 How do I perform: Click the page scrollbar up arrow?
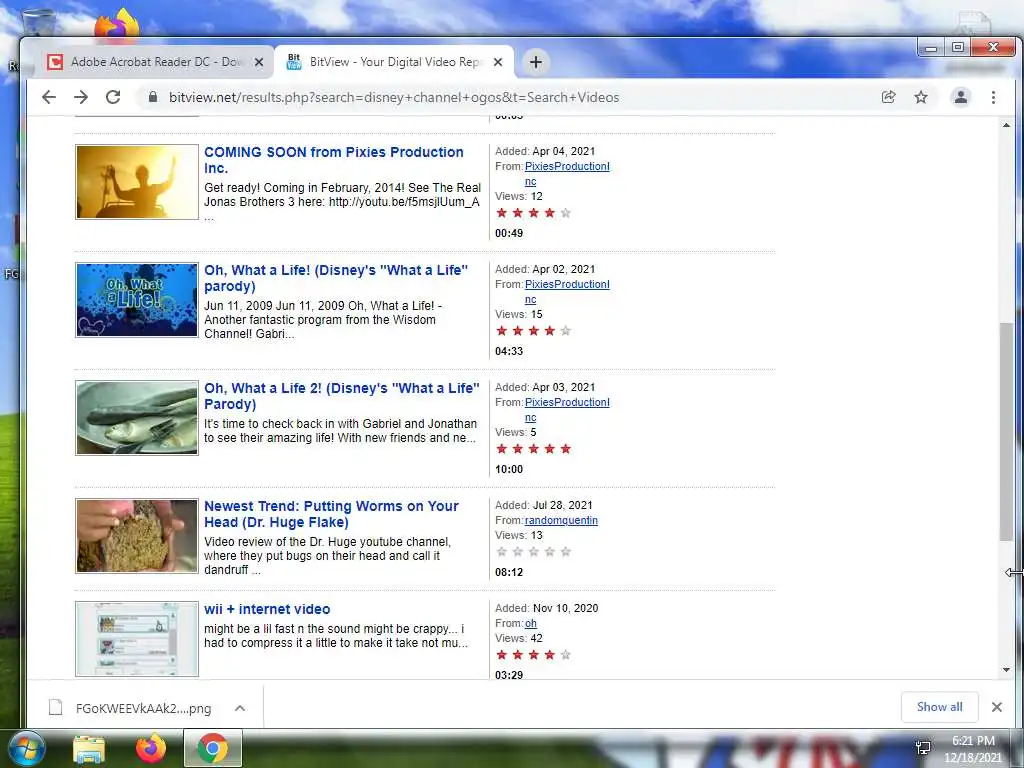1006,125
